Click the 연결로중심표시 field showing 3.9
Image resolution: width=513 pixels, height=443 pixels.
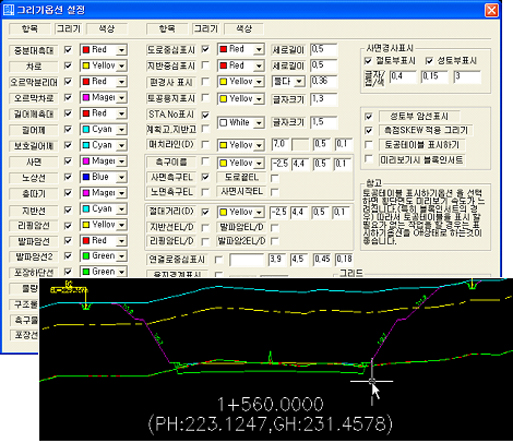click(x=277, y=259)
